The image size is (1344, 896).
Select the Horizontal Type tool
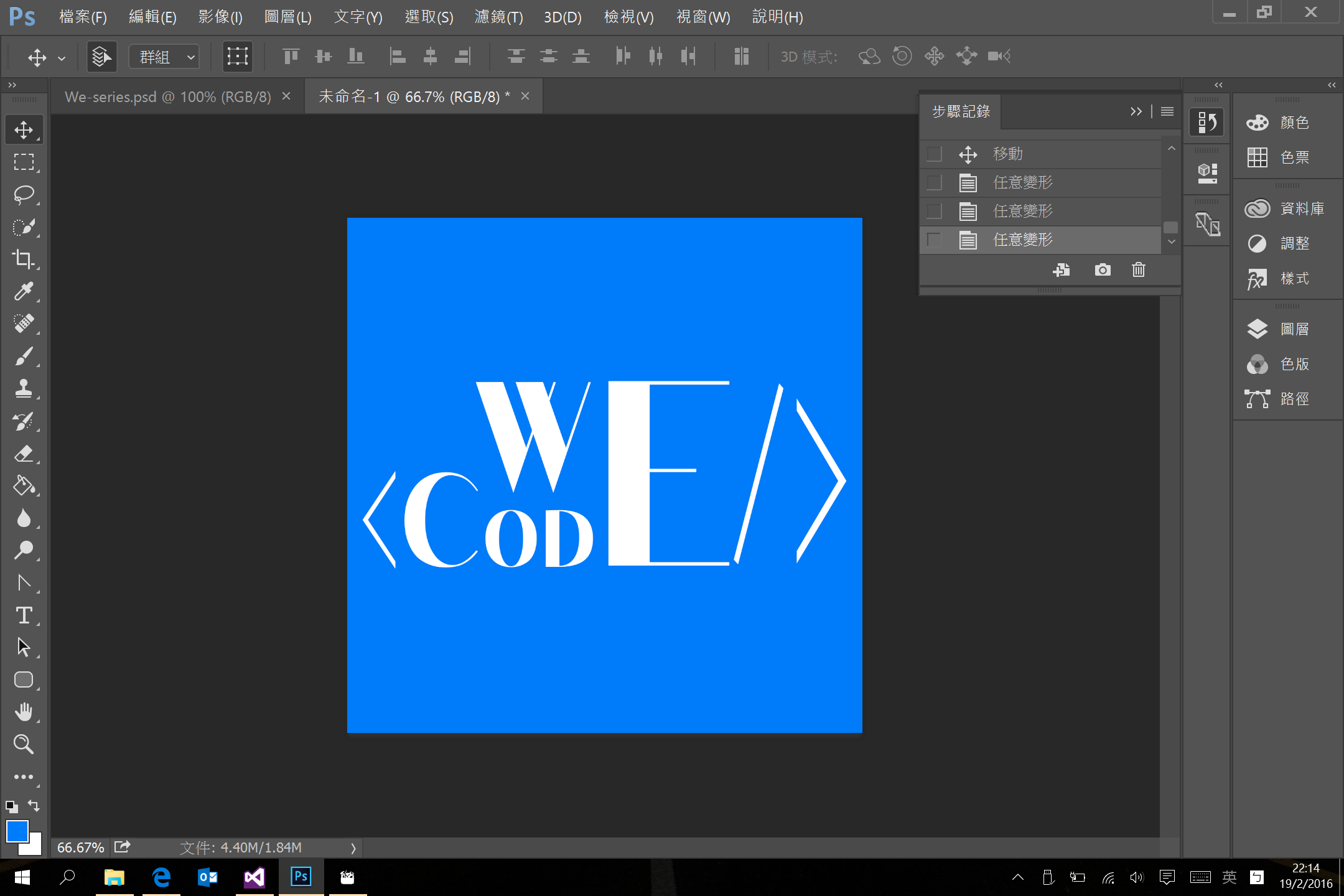(x=24, y=615)
